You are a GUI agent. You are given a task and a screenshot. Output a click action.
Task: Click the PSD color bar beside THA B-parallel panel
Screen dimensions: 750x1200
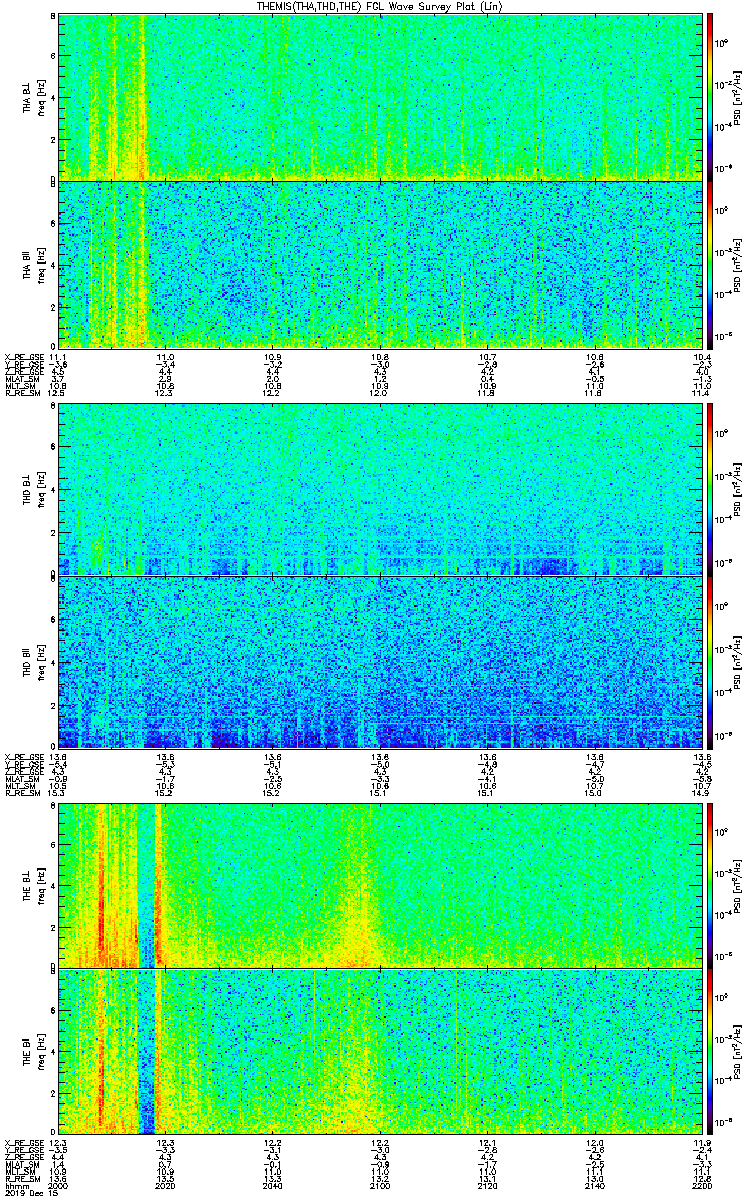coord(711,264)
